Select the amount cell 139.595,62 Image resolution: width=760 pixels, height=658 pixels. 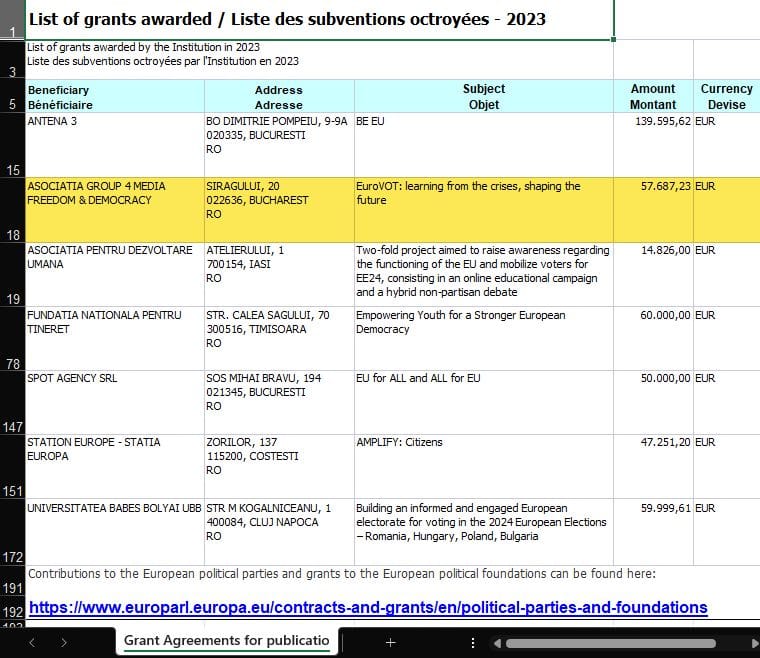pos(653,145)
